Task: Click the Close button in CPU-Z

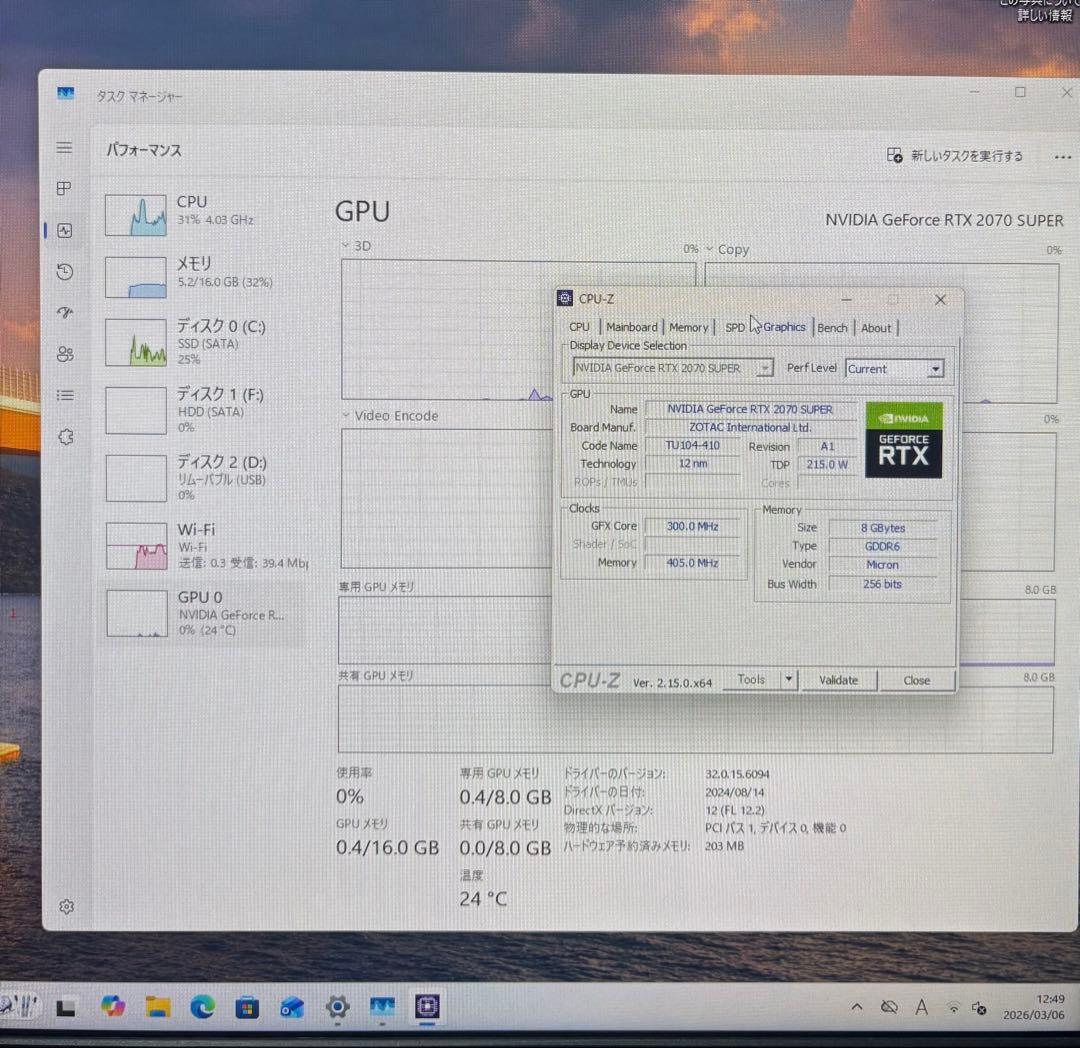Action: point(916,680)
